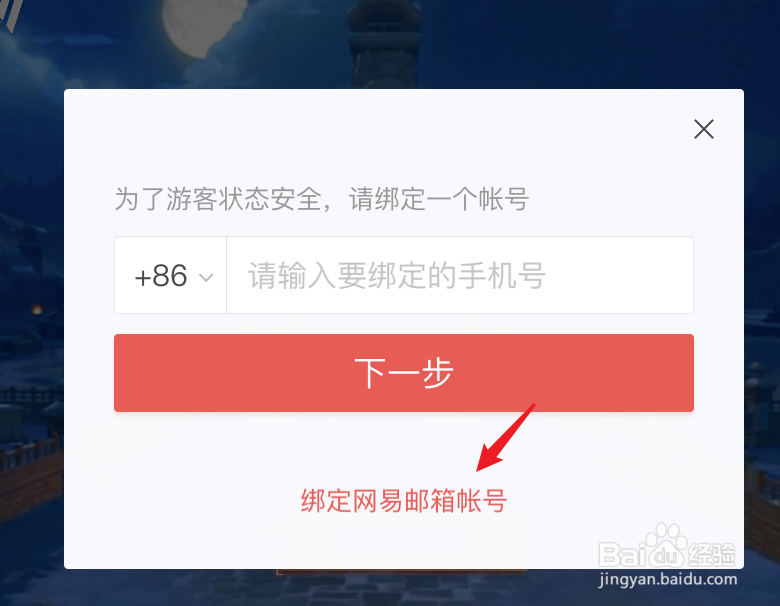780x606 pixels.
Task: Close the account binding dialog
Action: click(703, 129)
